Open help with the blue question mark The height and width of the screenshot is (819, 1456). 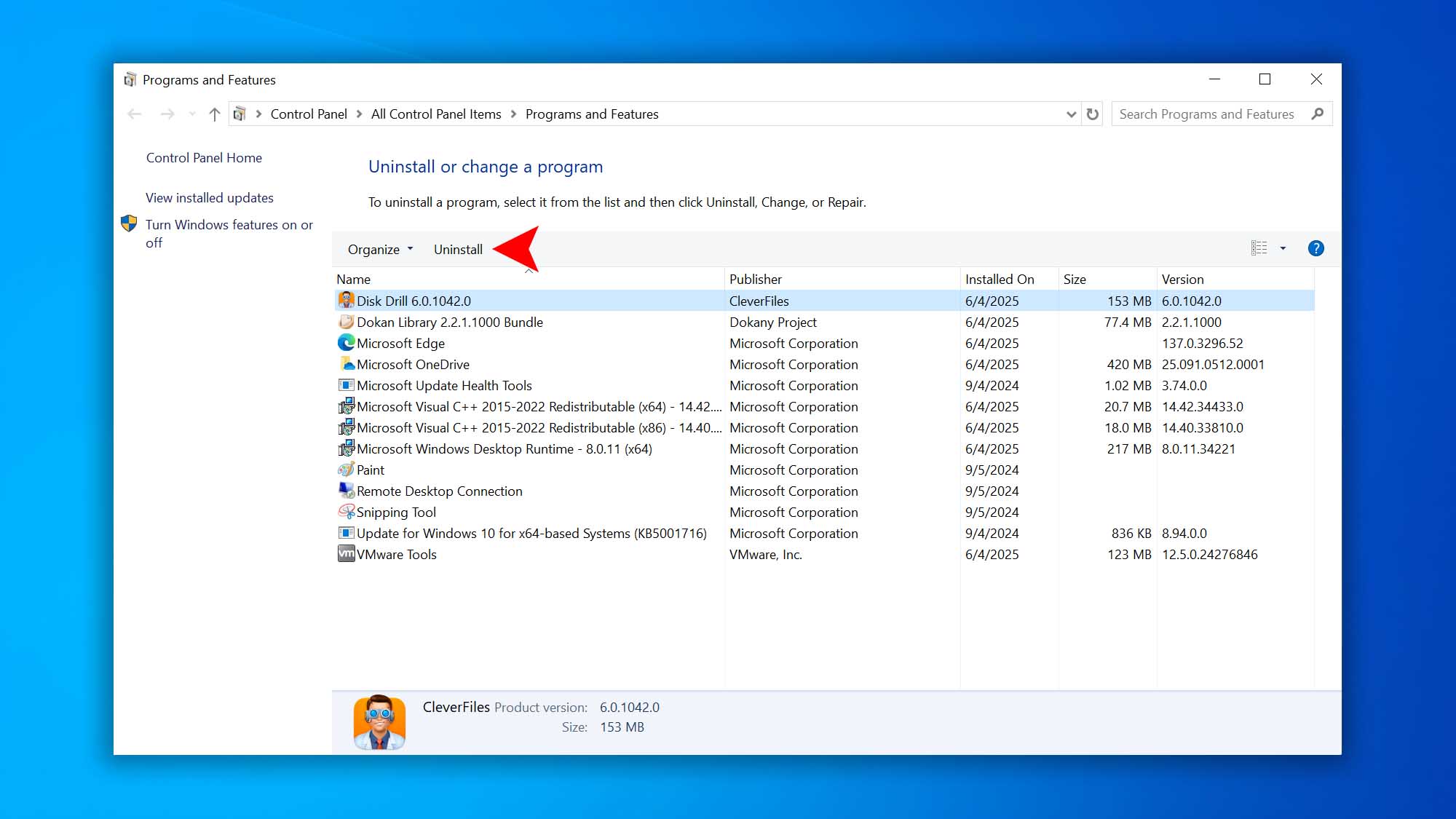tap(1315, 248)
